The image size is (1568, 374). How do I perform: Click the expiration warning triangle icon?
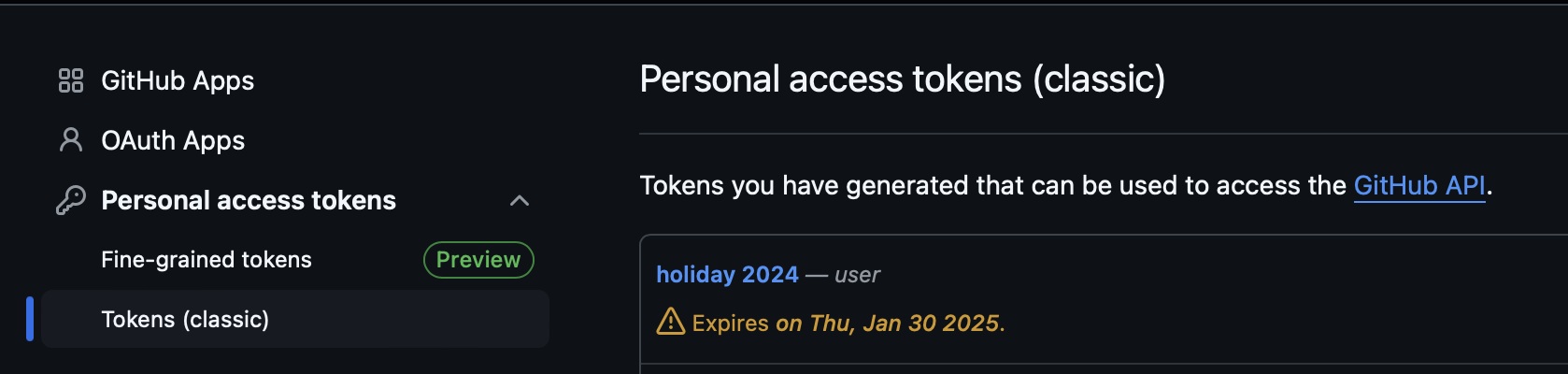point(670,323)
